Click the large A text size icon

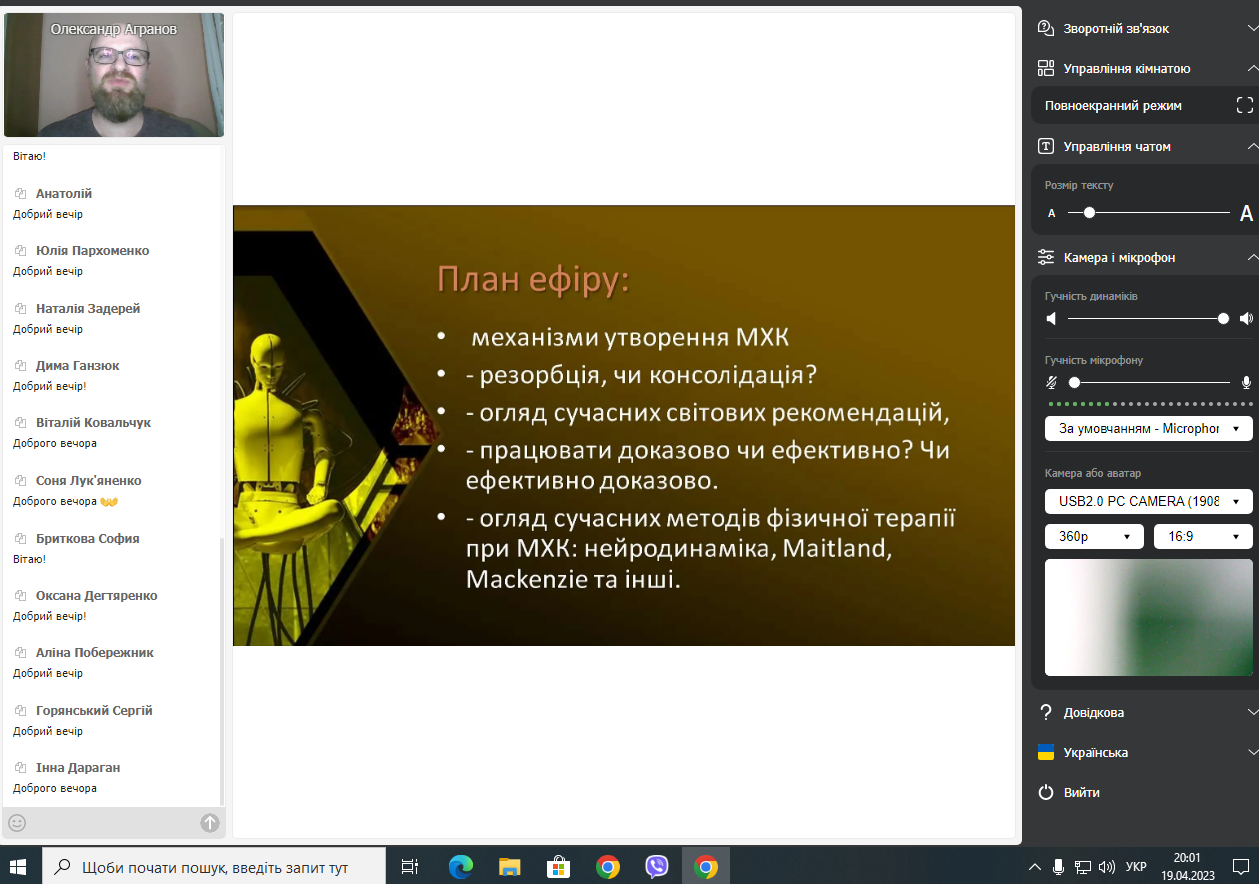[x=1246, y=213]
